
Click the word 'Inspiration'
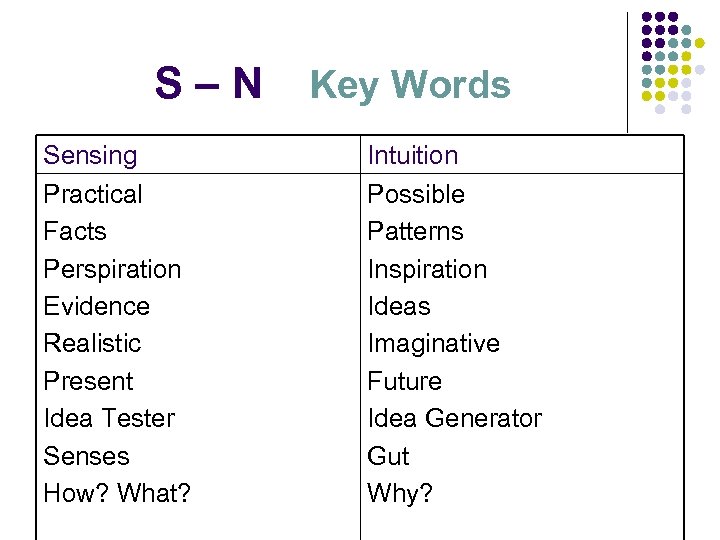click(427, 269)
